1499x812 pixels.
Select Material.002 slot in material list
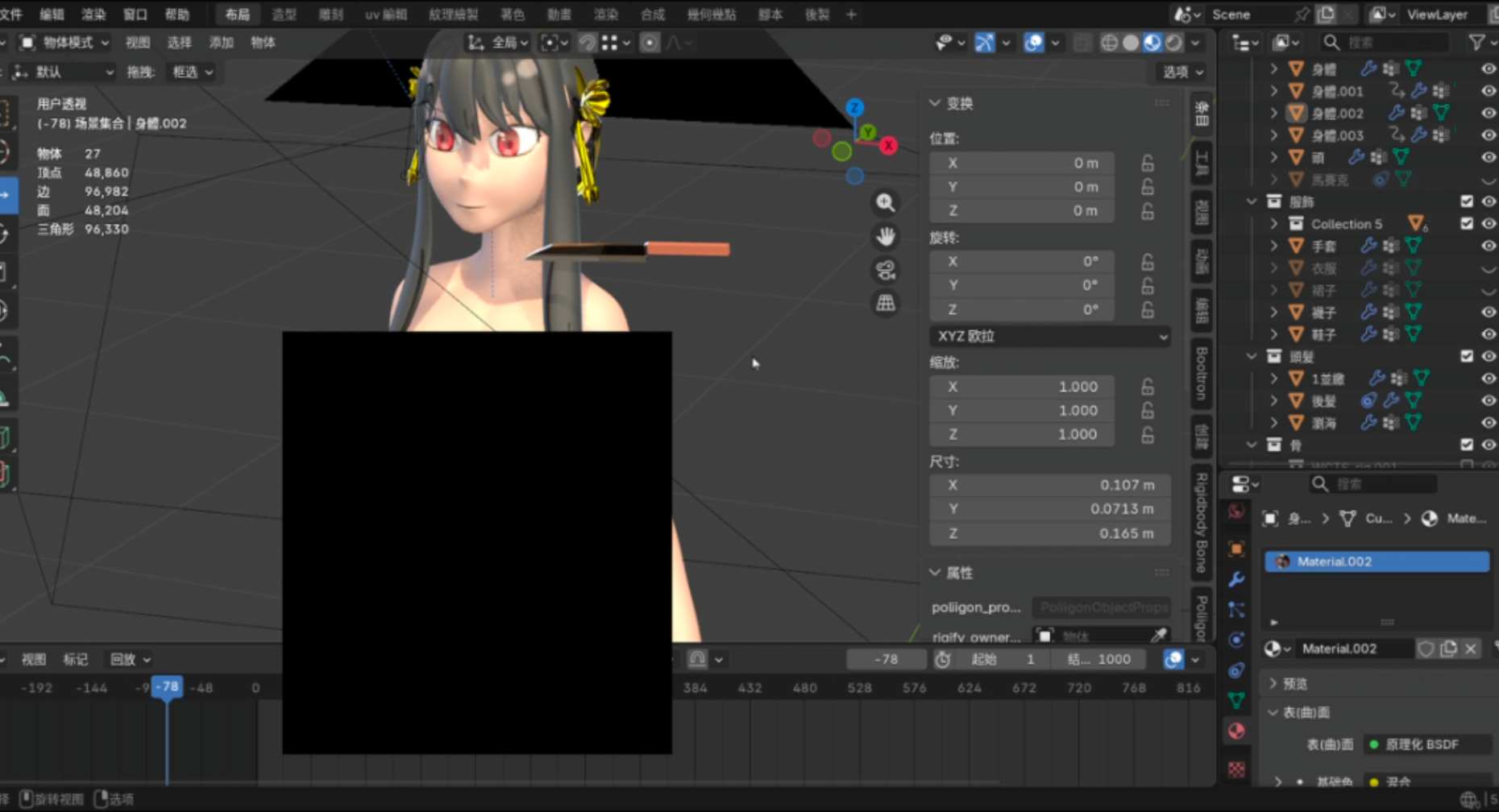point(1377,561)
